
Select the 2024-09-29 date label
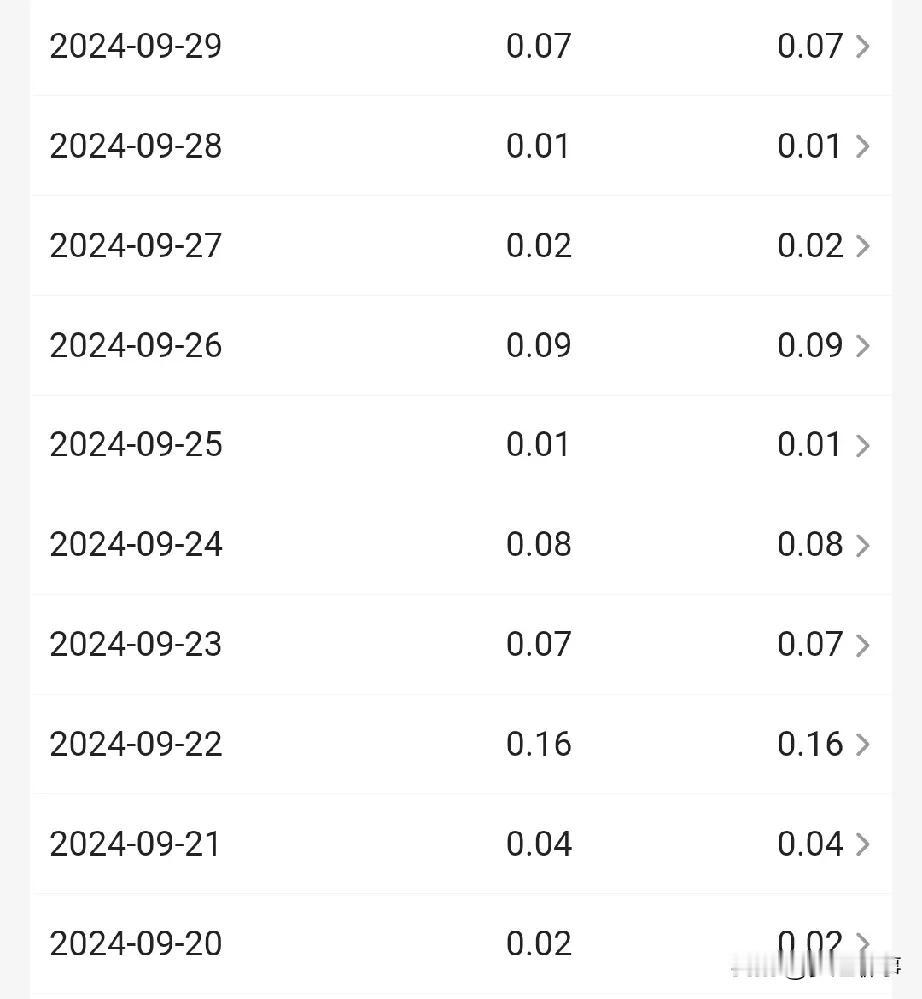(x=136, y=47)
